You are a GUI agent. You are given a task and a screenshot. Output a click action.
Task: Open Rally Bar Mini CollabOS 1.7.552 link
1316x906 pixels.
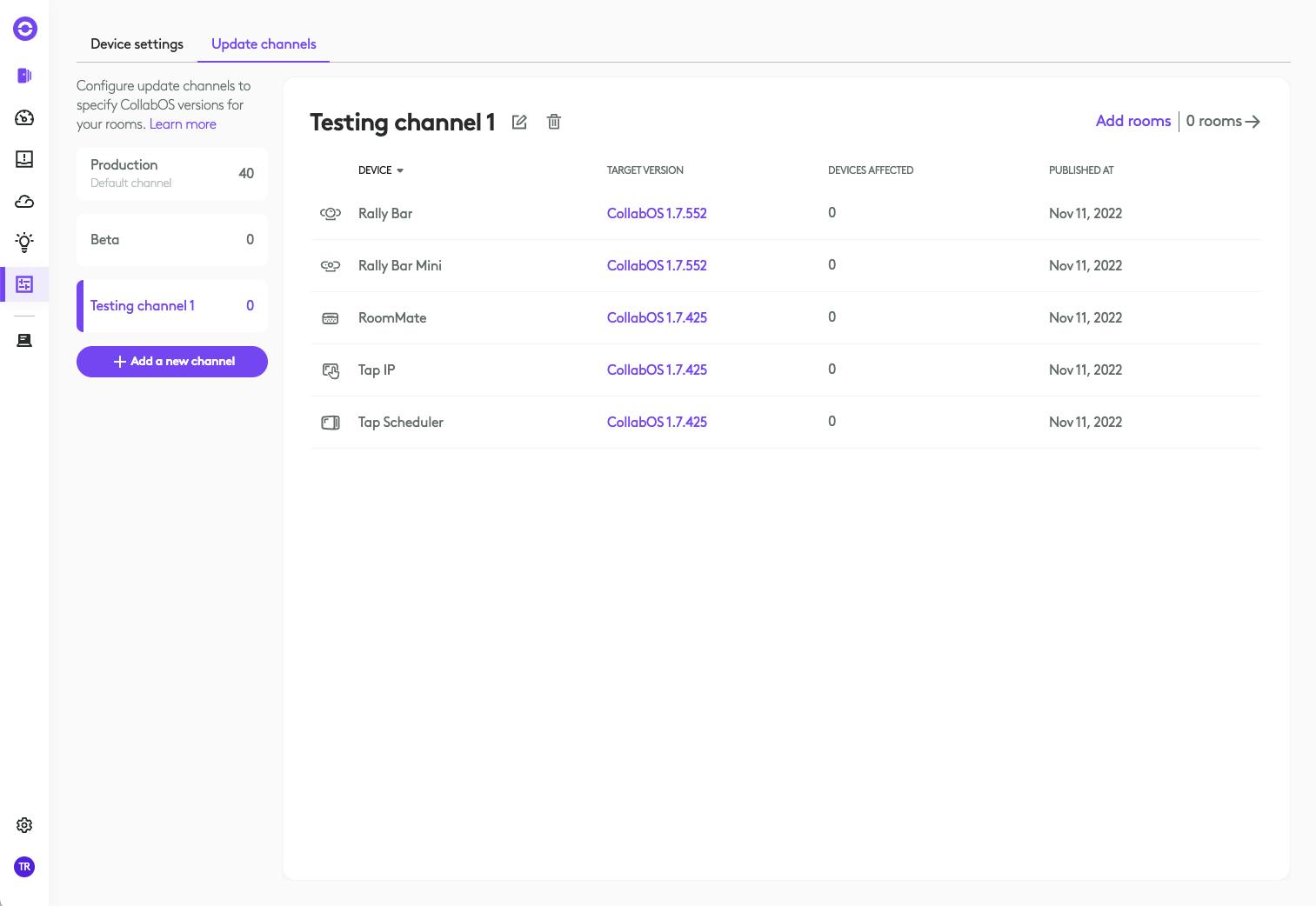(x=657, y=265)
